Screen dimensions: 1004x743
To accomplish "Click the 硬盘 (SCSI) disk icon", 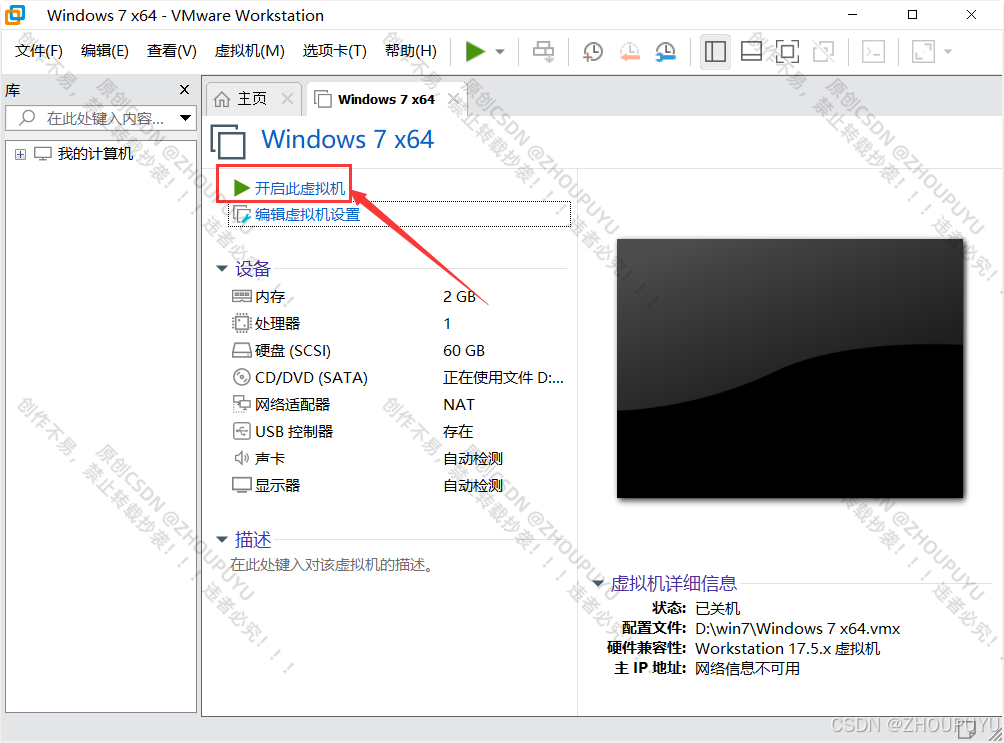I will 241,350.
